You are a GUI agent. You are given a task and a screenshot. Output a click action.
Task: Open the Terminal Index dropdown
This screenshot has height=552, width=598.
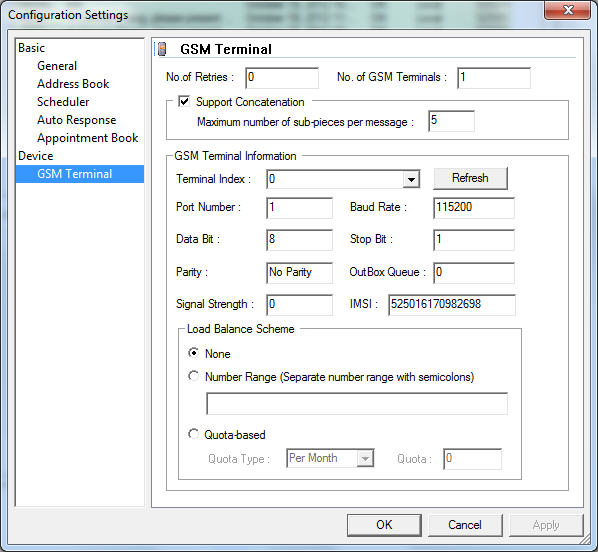pyautogui.click(x=411, y=179)
